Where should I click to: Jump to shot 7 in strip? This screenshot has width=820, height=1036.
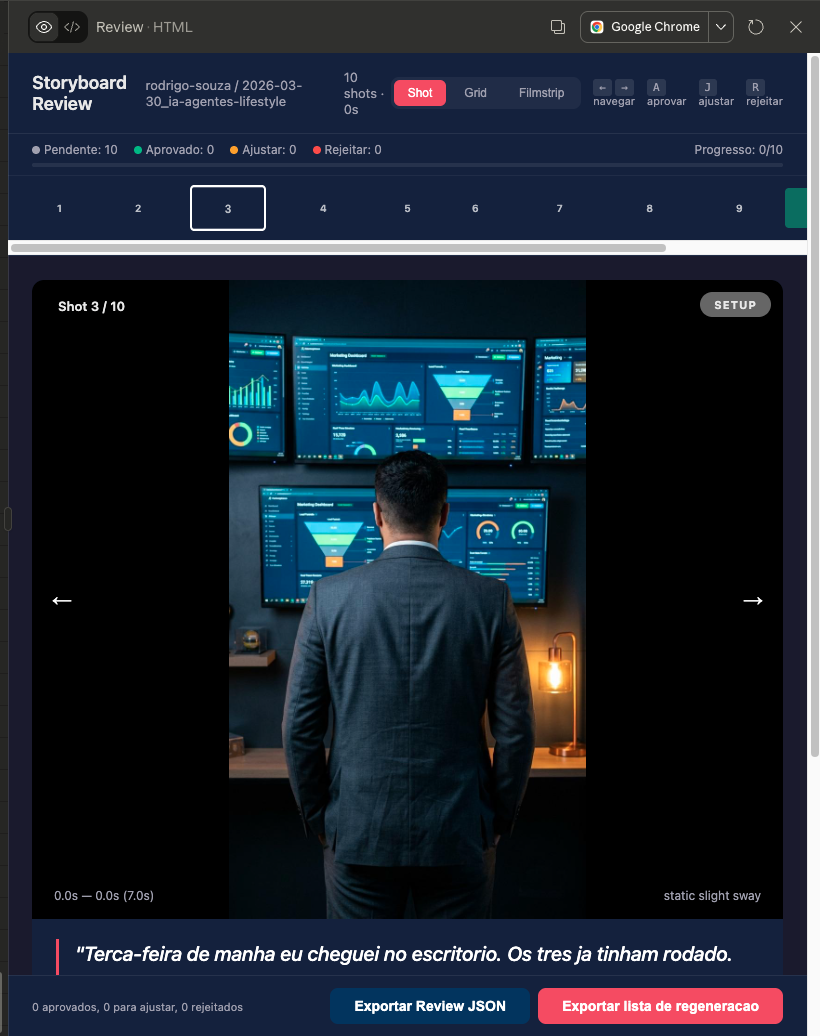tap(559, 208)
